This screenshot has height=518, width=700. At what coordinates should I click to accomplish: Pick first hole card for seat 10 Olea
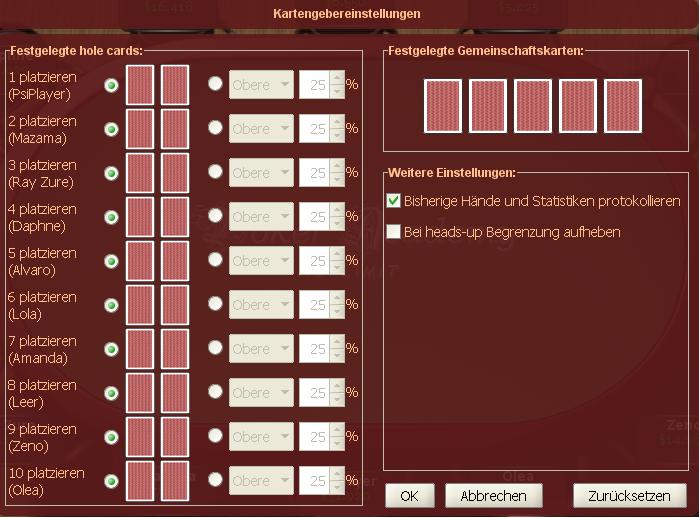[x=140, y=481]
